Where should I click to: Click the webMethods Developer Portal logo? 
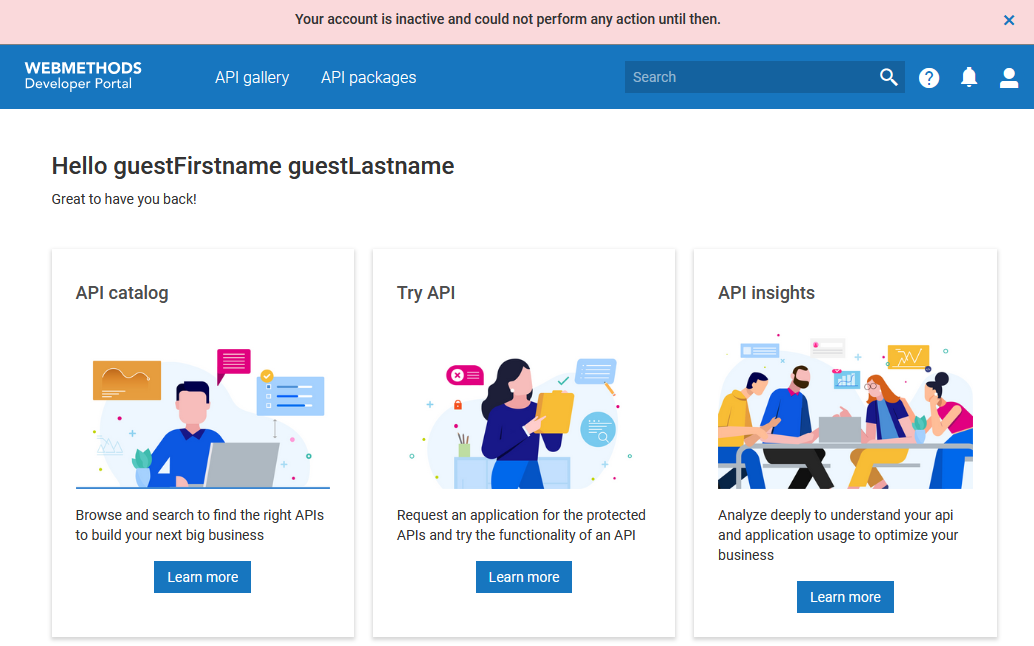[x=83, y=76]
